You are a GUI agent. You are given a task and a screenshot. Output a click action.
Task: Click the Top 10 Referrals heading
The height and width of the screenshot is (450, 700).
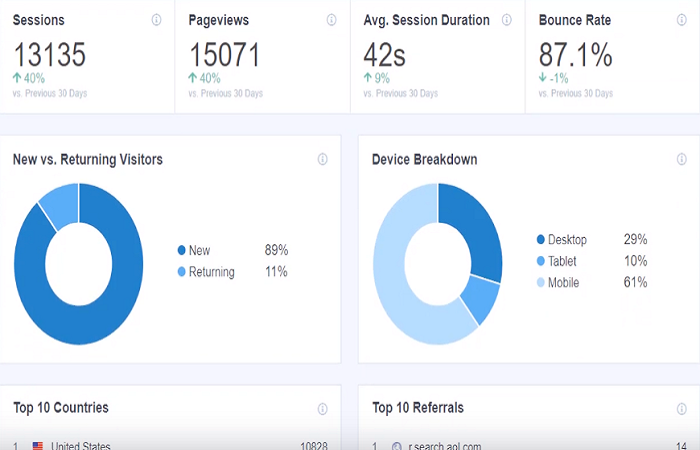click(x=418, y=408)
